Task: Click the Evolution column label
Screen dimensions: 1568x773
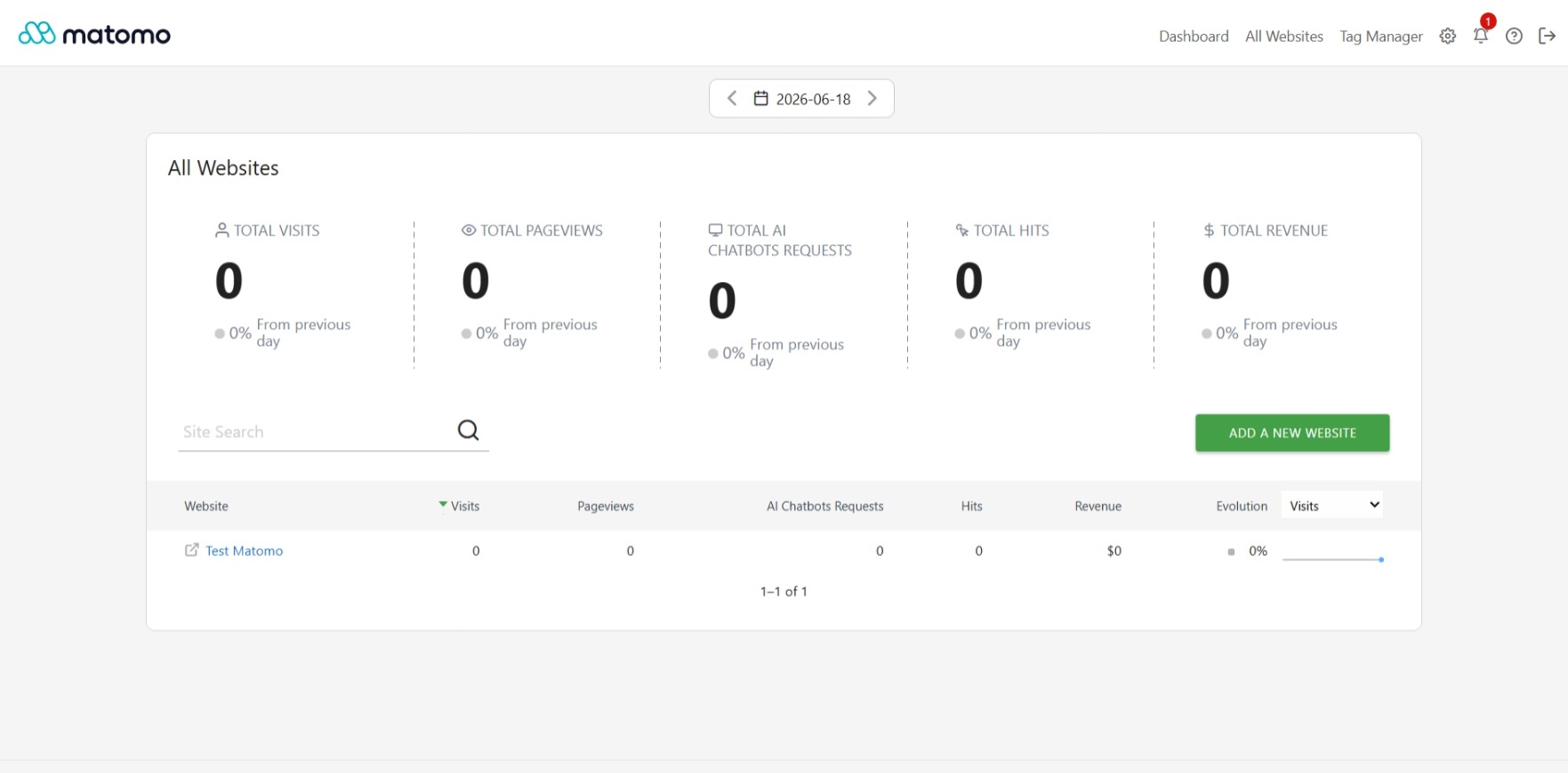Action: click(1242, 506)
